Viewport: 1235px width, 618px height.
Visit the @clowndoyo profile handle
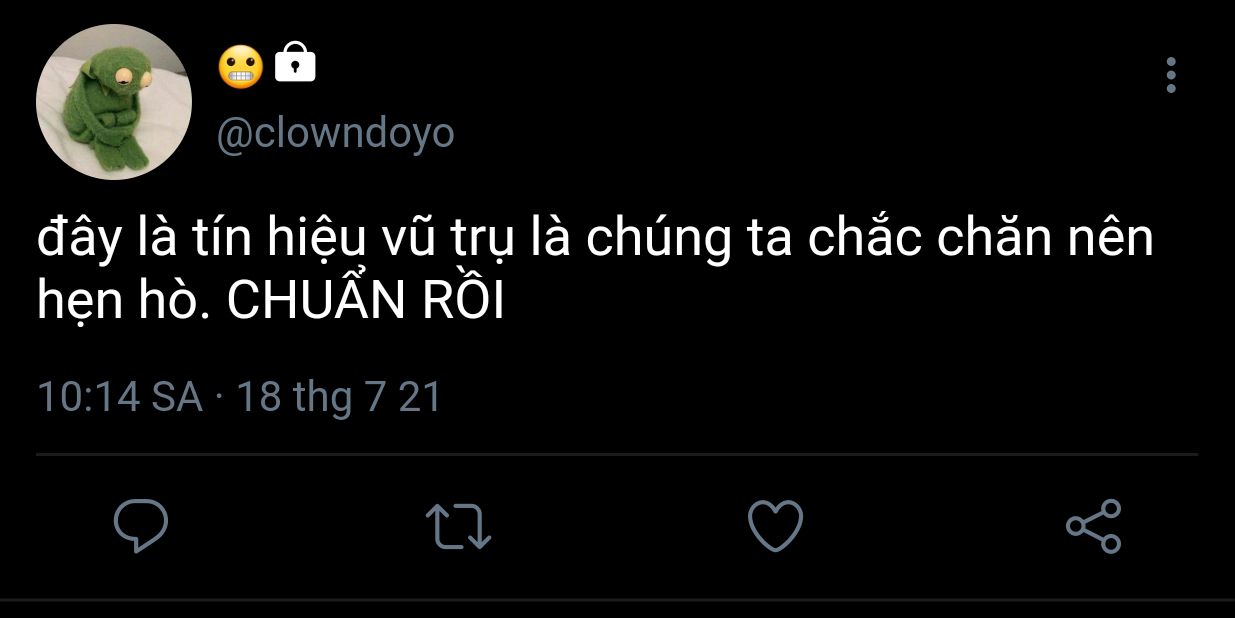pyautogui.click(x=335, y=133)
